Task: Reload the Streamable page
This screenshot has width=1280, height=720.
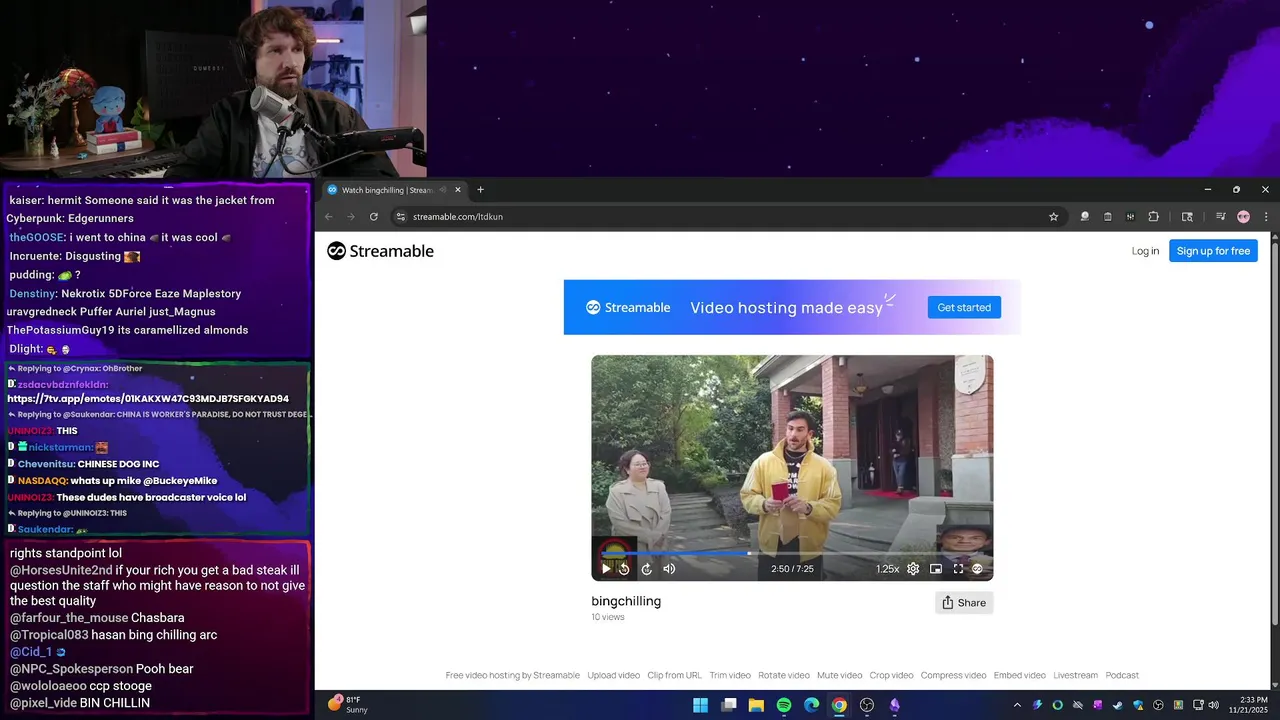Action: 374,216
